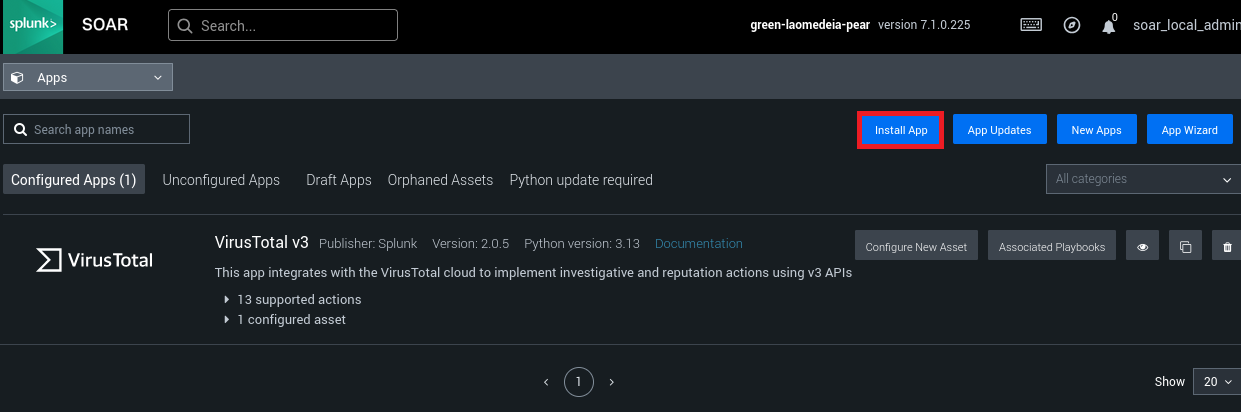Go to the previous page arrow
Image resolution: width=1241 pixels, height=412 pixels.
pos(546,382)
